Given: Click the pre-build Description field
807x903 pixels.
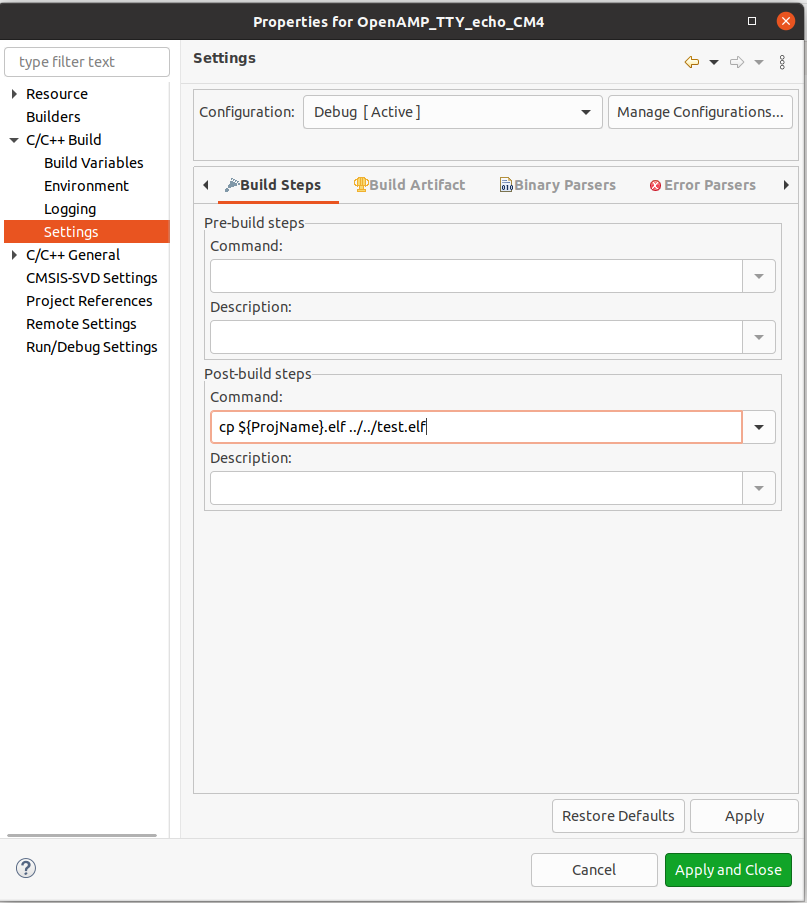Looking at the screenshot, I should coord(476,337).
